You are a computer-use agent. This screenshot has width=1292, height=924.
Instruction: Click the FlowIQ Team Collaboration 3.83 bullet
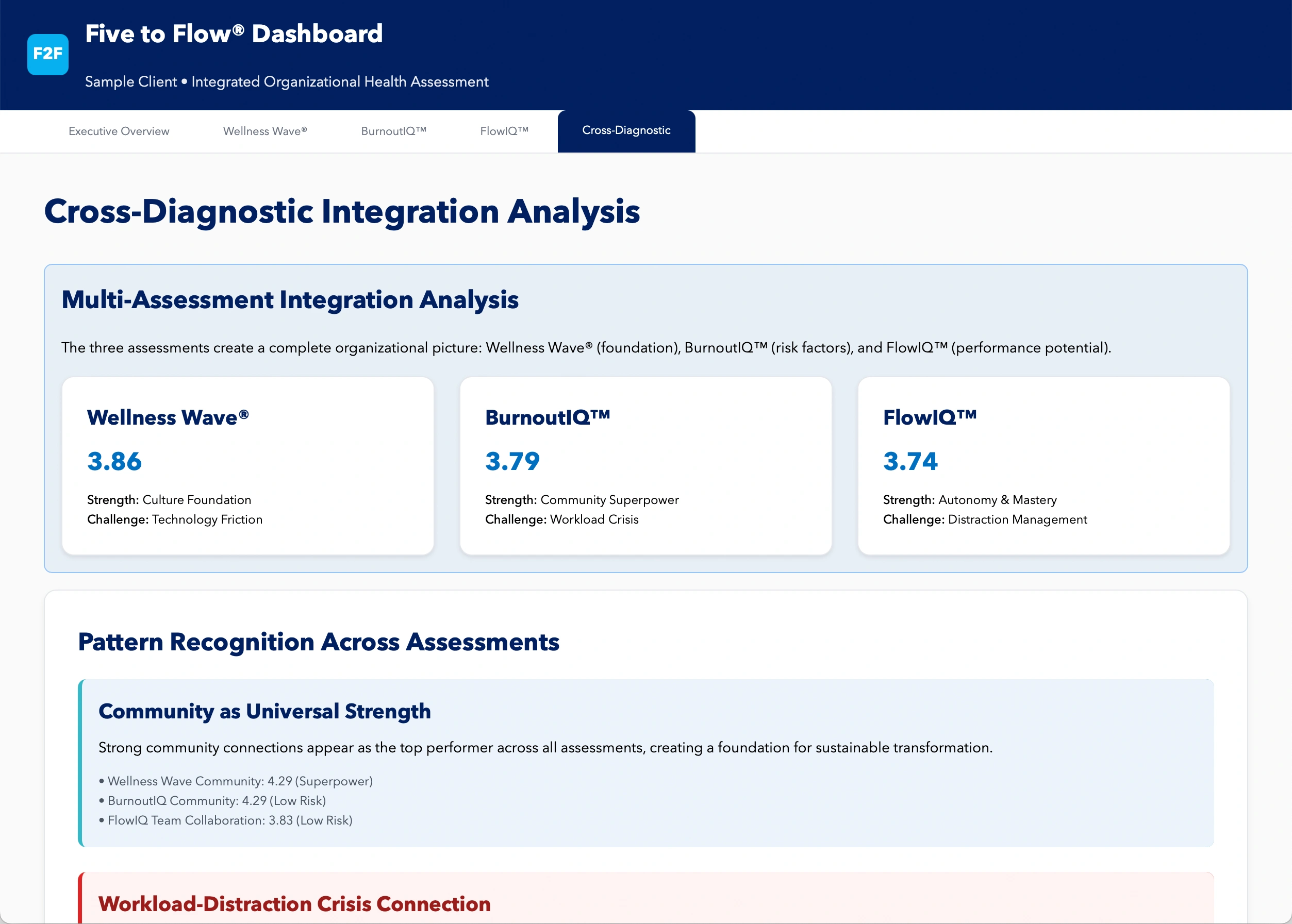(225, 820)
